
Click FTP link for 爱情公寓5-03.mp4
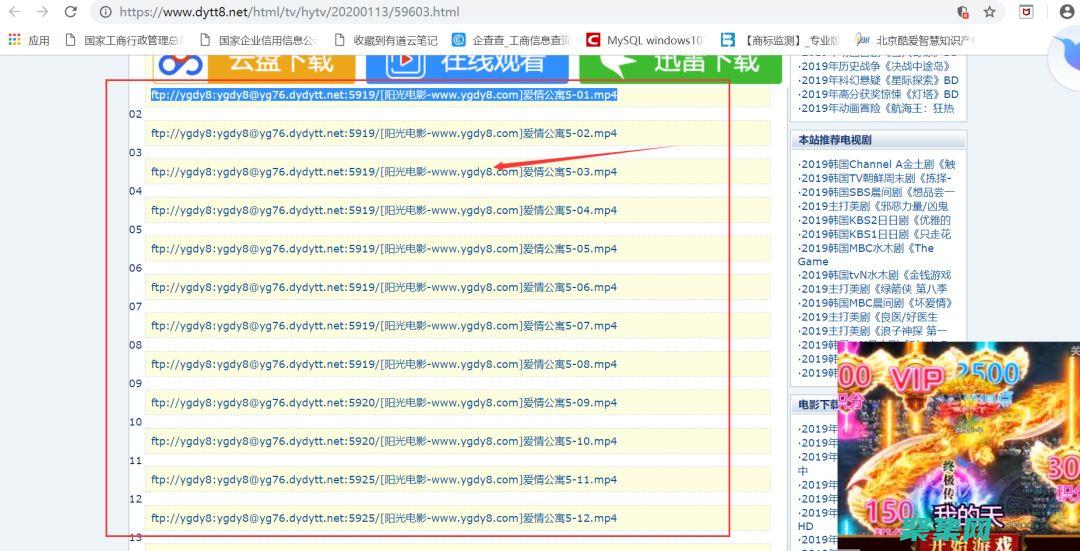coord(384,171)
